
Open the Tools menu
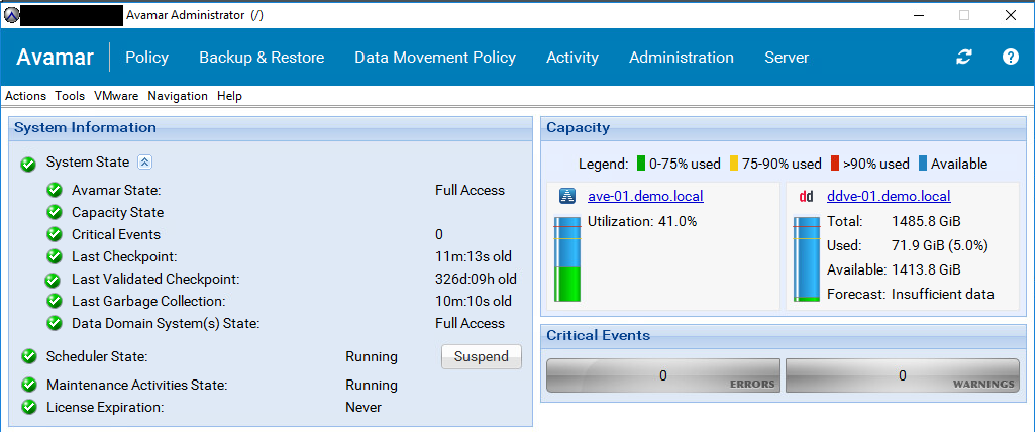tap(70, 96)
